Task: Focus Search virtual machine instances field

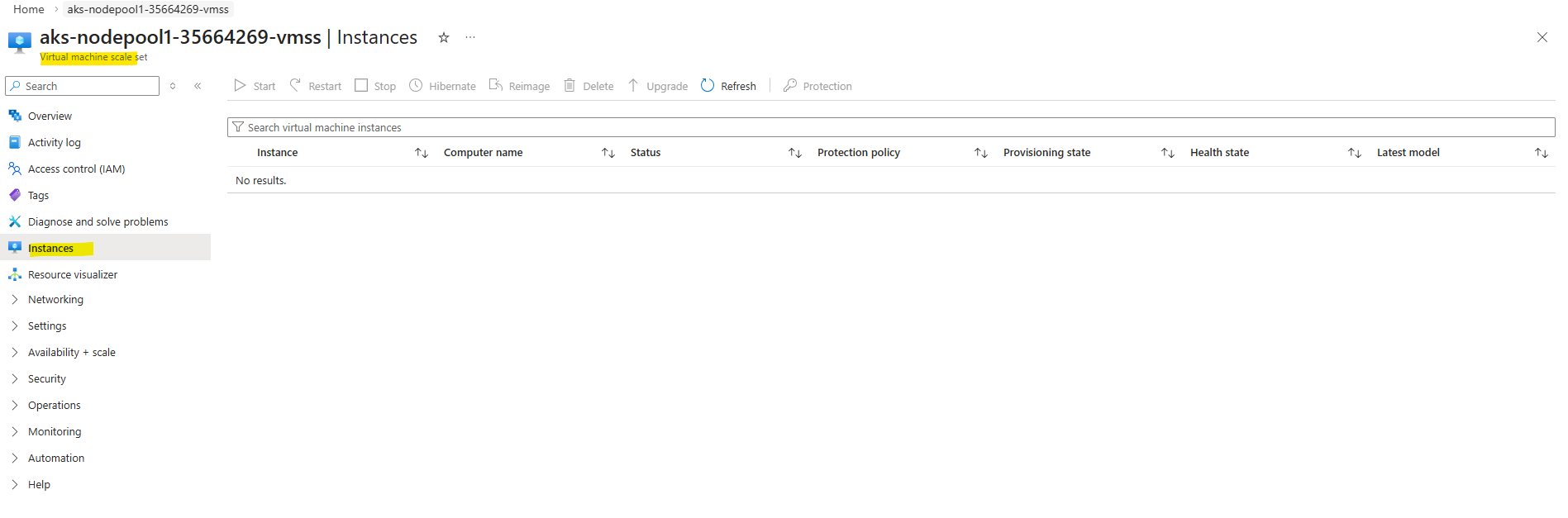Action: (891, 127)
